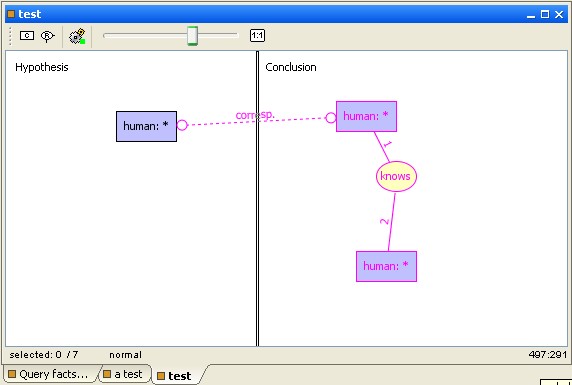Click the zoom slider thumb

[193, 36]
